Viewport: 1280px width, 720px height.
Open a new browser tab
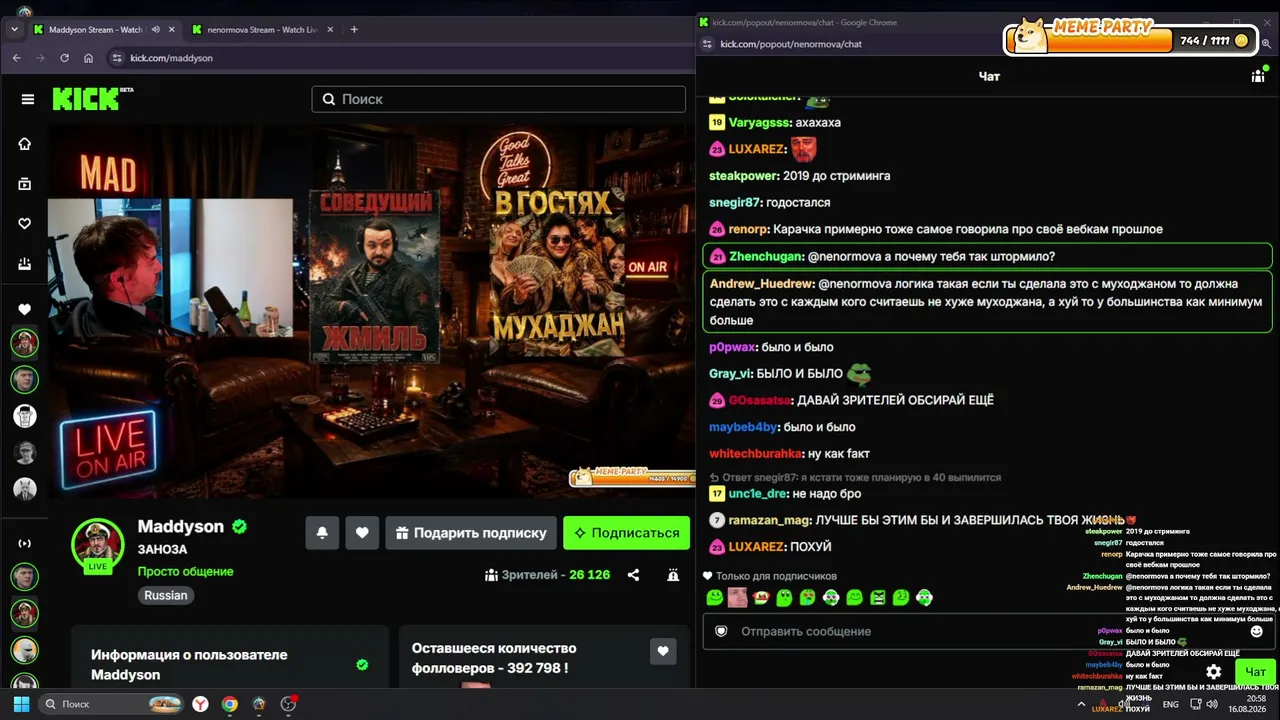(354, 30)
